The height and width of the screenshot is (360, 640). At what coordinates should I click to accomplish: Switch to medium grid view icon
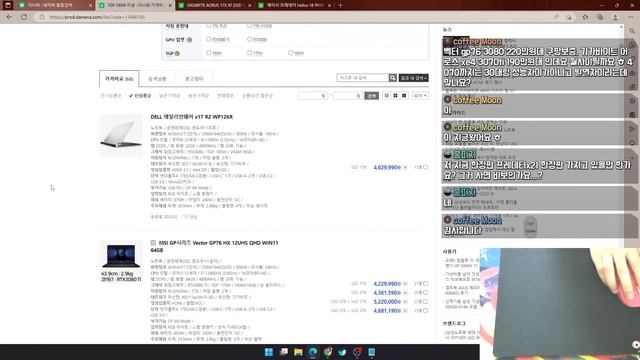[396, 96]
